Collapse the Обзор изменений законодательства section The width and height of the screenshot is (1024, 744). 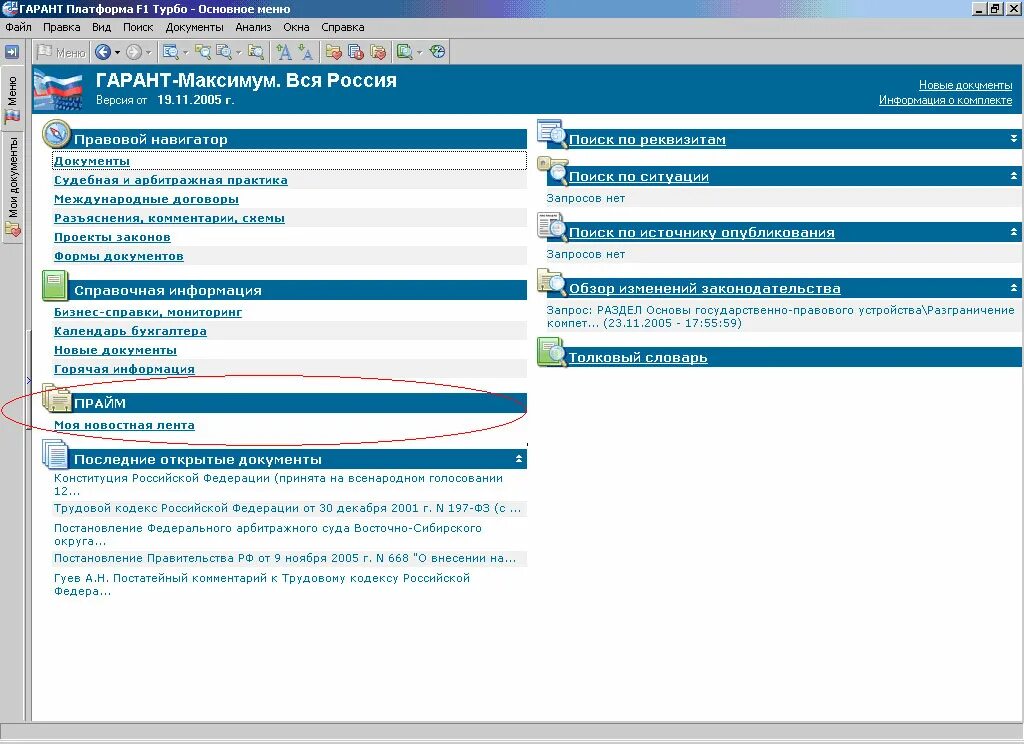1014,288
